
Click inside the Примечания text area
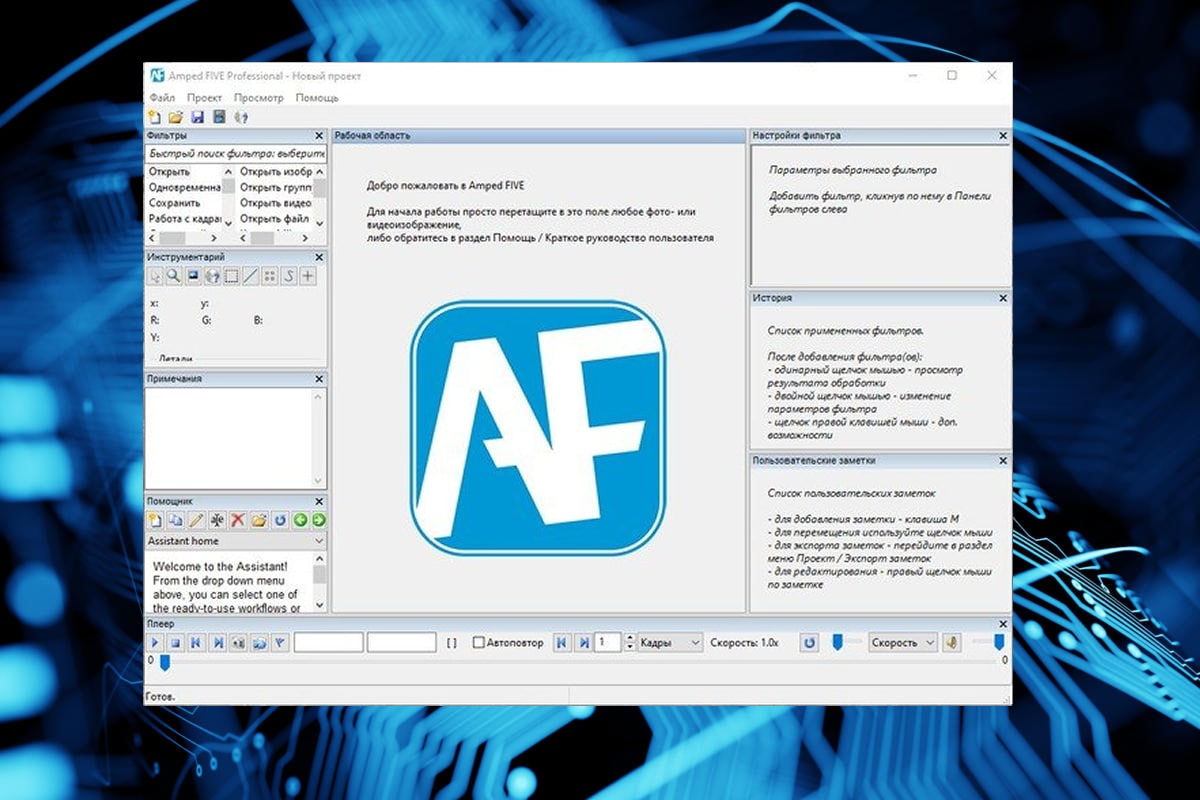(x=229, y=438)
